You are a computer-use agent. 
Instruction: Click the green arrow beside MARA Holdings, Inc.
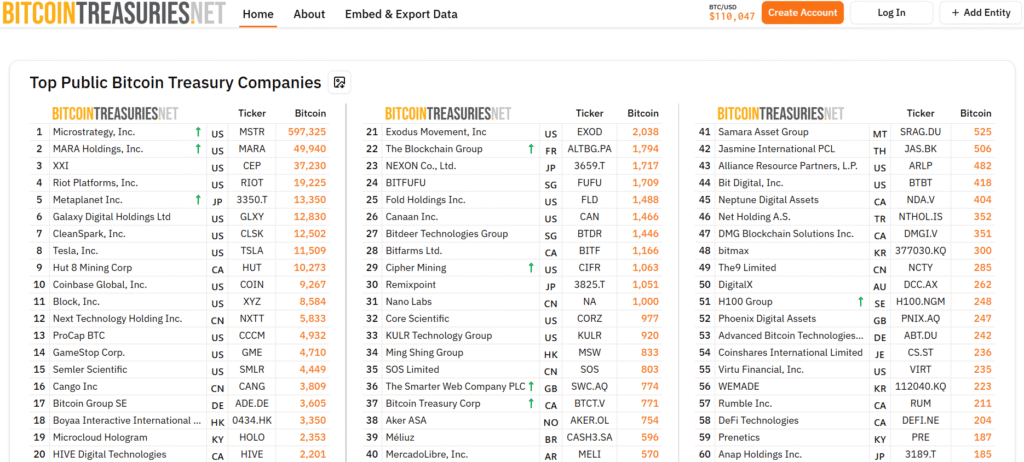click(198, 149)
